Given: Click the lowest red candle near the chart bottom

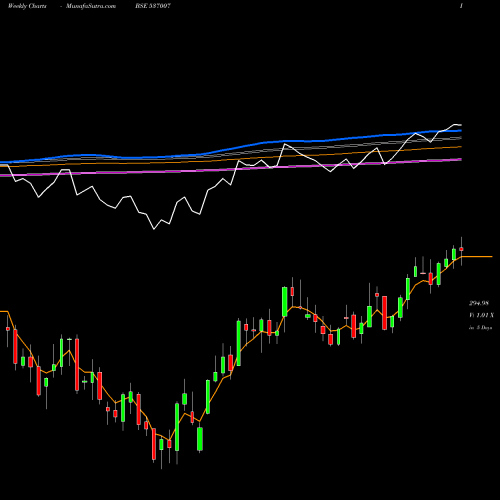Looking at the screenshot, I should tap(154, 444).
